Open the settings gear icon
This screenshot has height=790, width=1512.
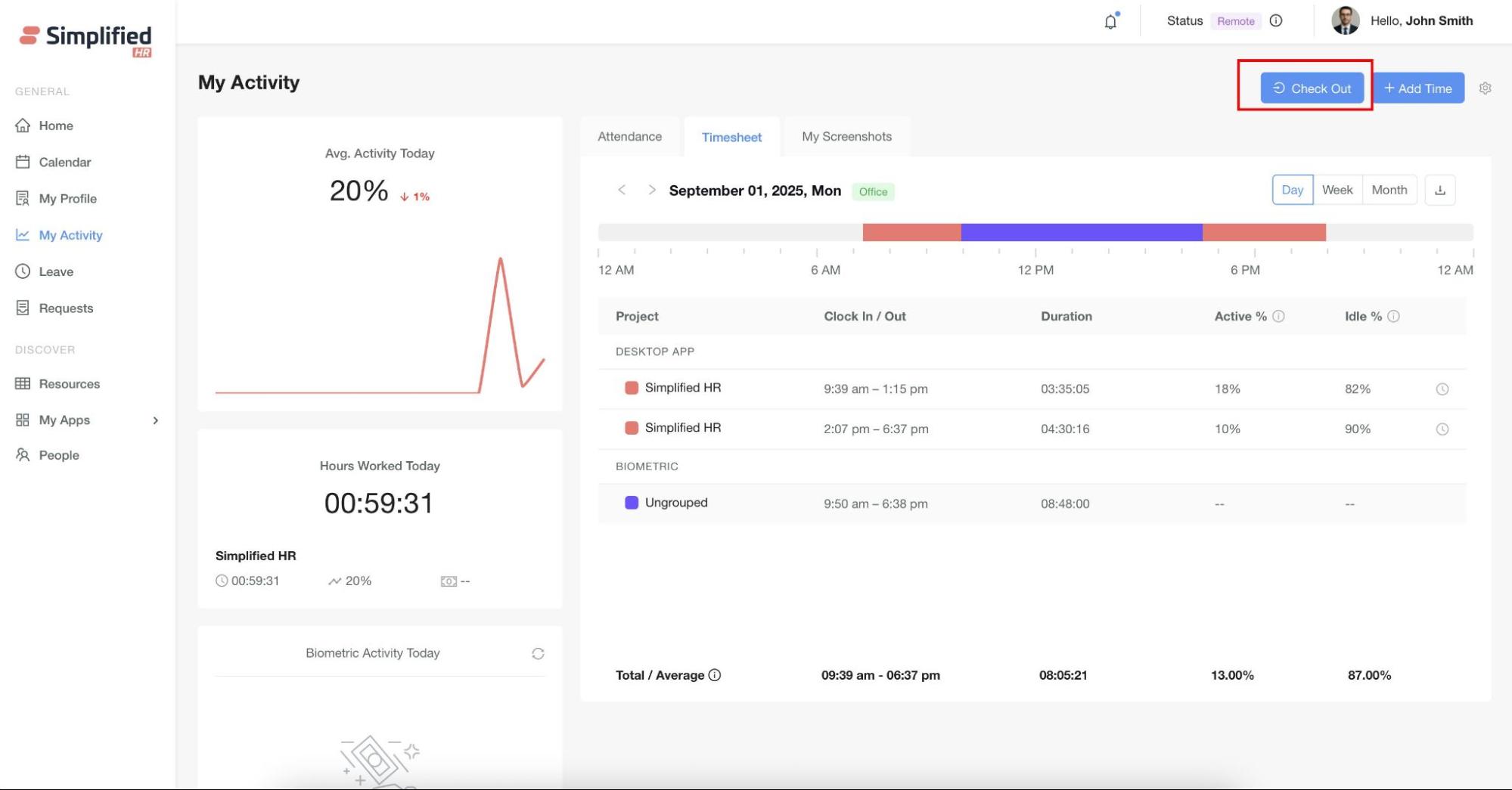pyautogui.click(x=1485, y=88)
